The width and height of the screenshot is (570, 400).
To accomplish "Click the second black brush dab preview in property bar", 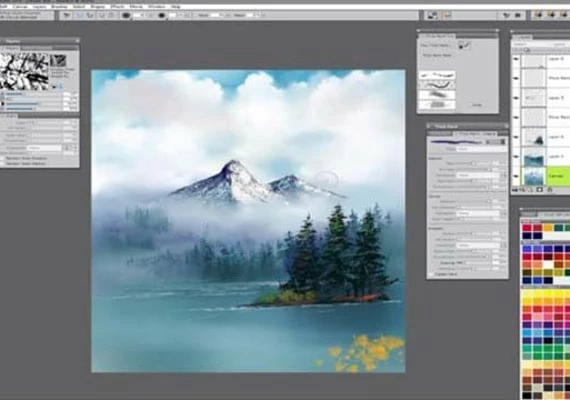I will (161, 15).
